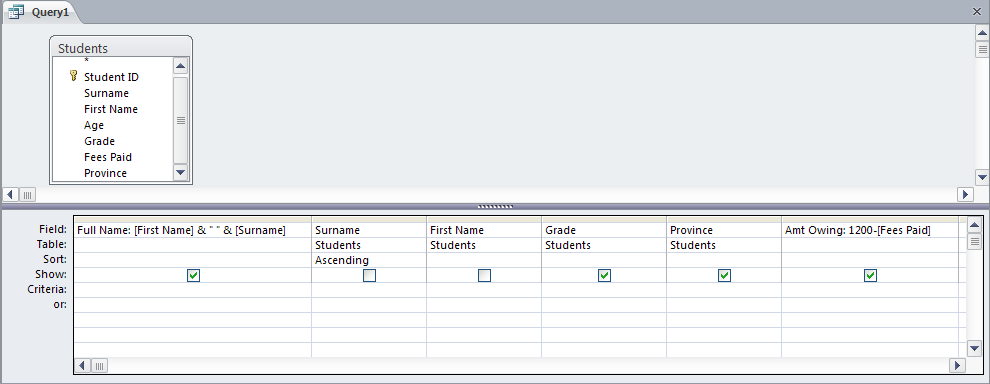The width and height of the screenshot is (990, 384).
Task: Click the Students field list up arrow
Action: (180, 66)
